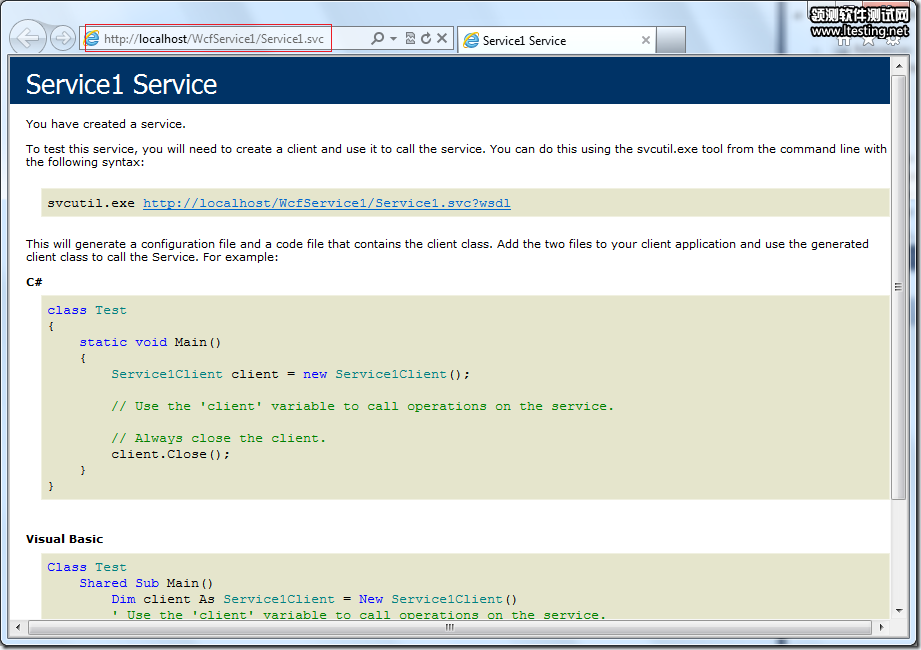Click 'Shared Sub Main()' code line
The height and width of the screenshot is (650, 921).
tap(146, 583)
